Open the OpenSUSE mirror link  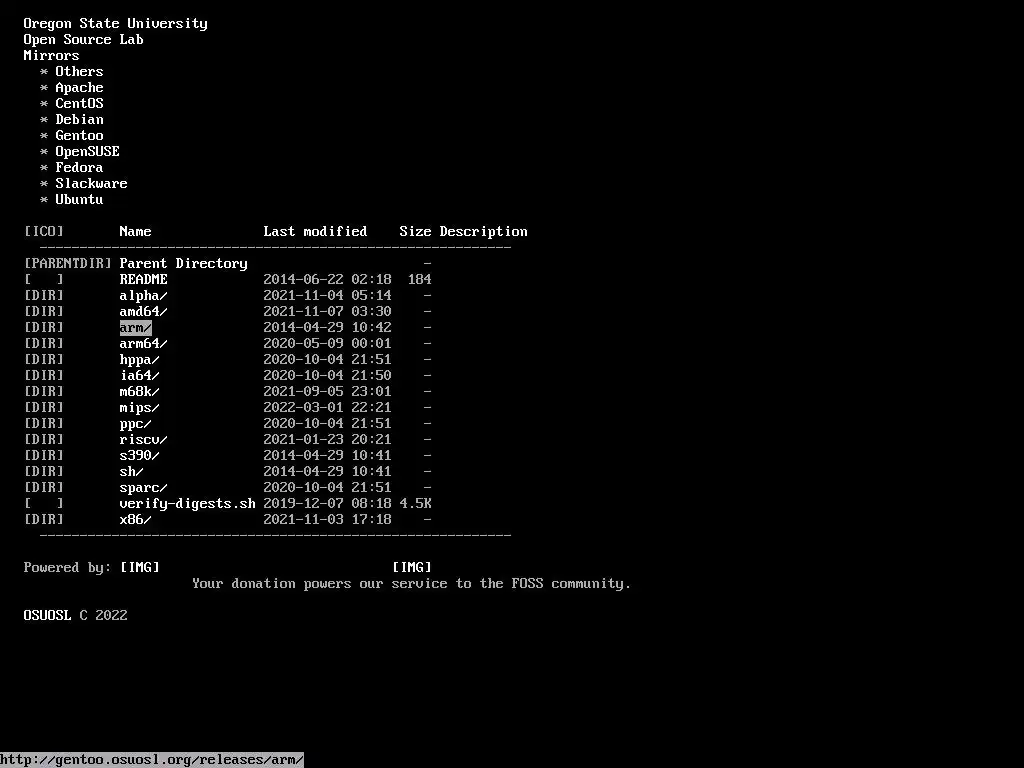(x=88, y=152)
